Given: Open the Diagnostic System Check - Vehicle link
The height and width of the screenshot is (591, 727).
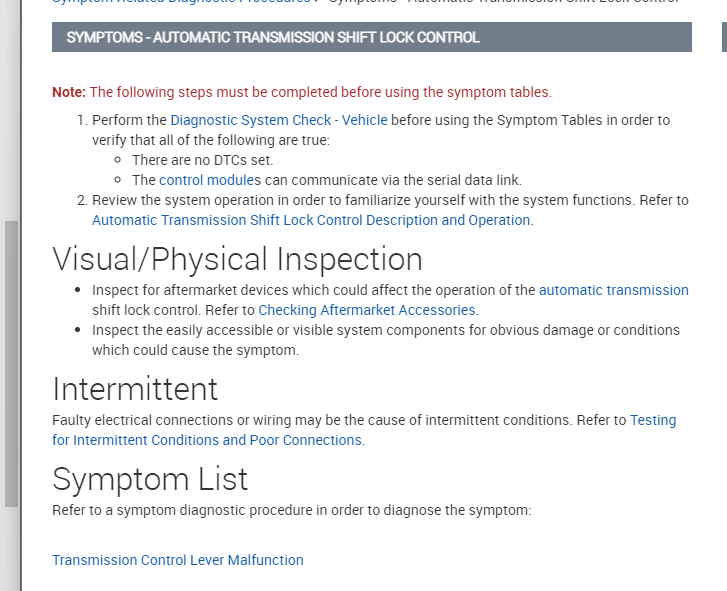Looking at the screenshot, I should tap(279, 120).
